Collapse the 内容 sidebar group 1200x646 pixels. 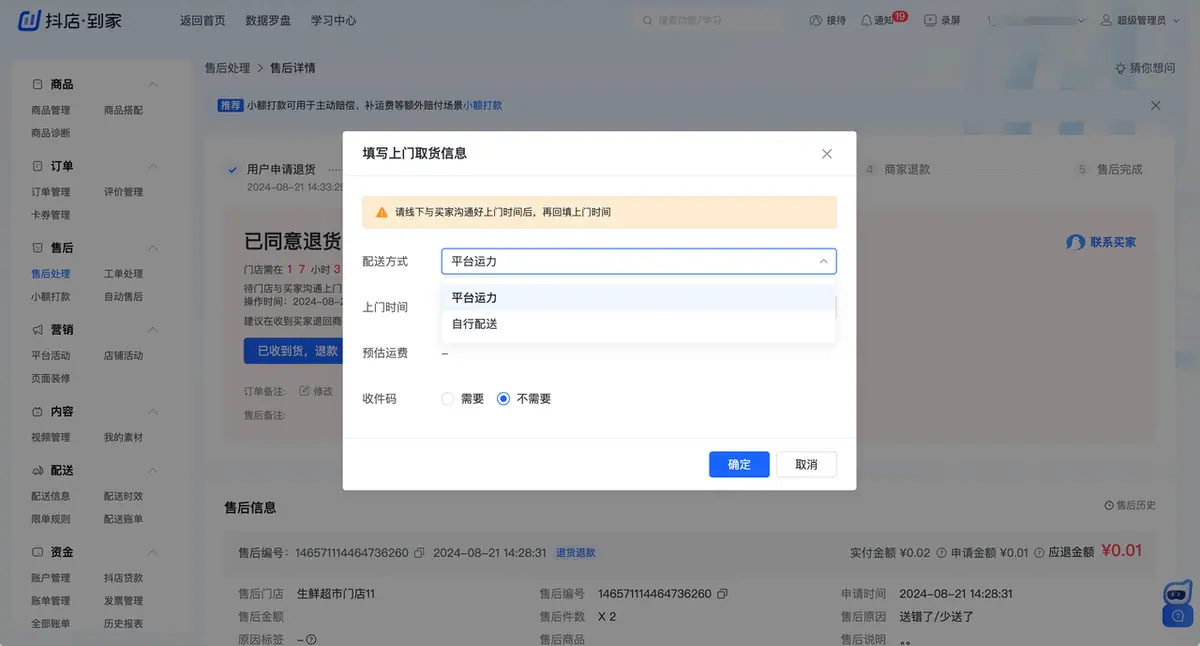(153, 412)
